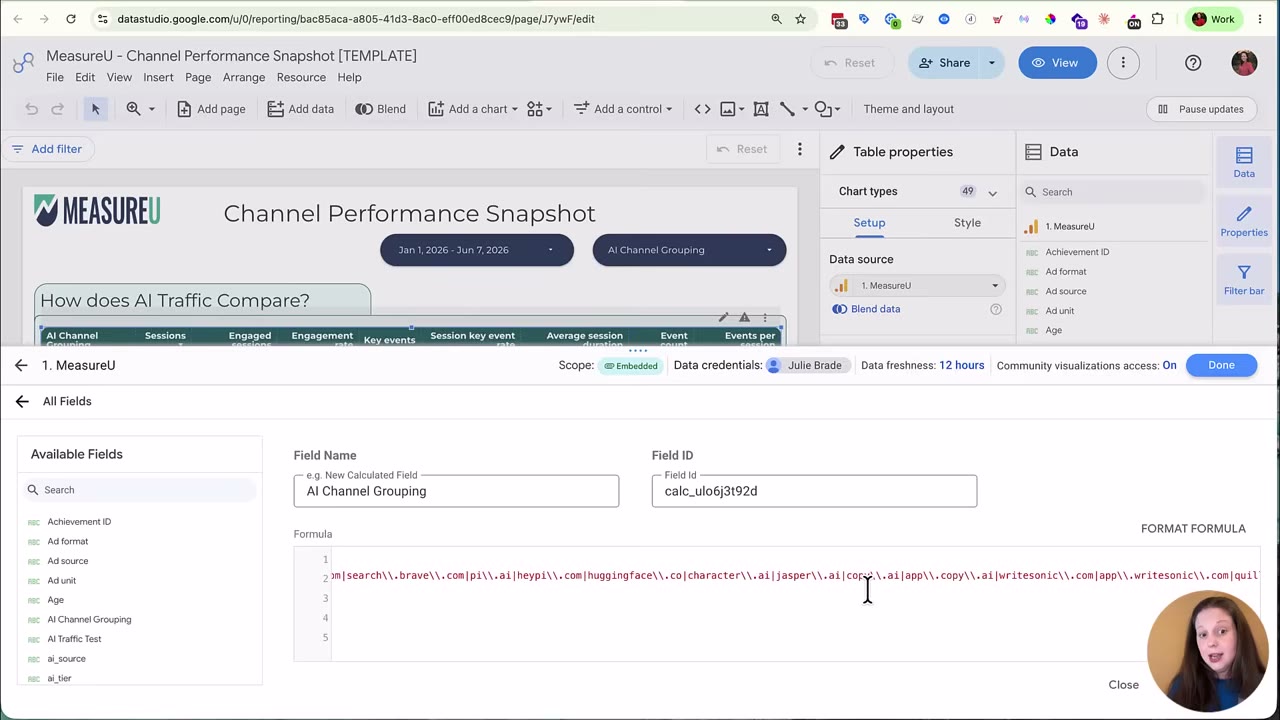Select AI Traffic Test available field
1280x720 pixels.
pos(74,639)
